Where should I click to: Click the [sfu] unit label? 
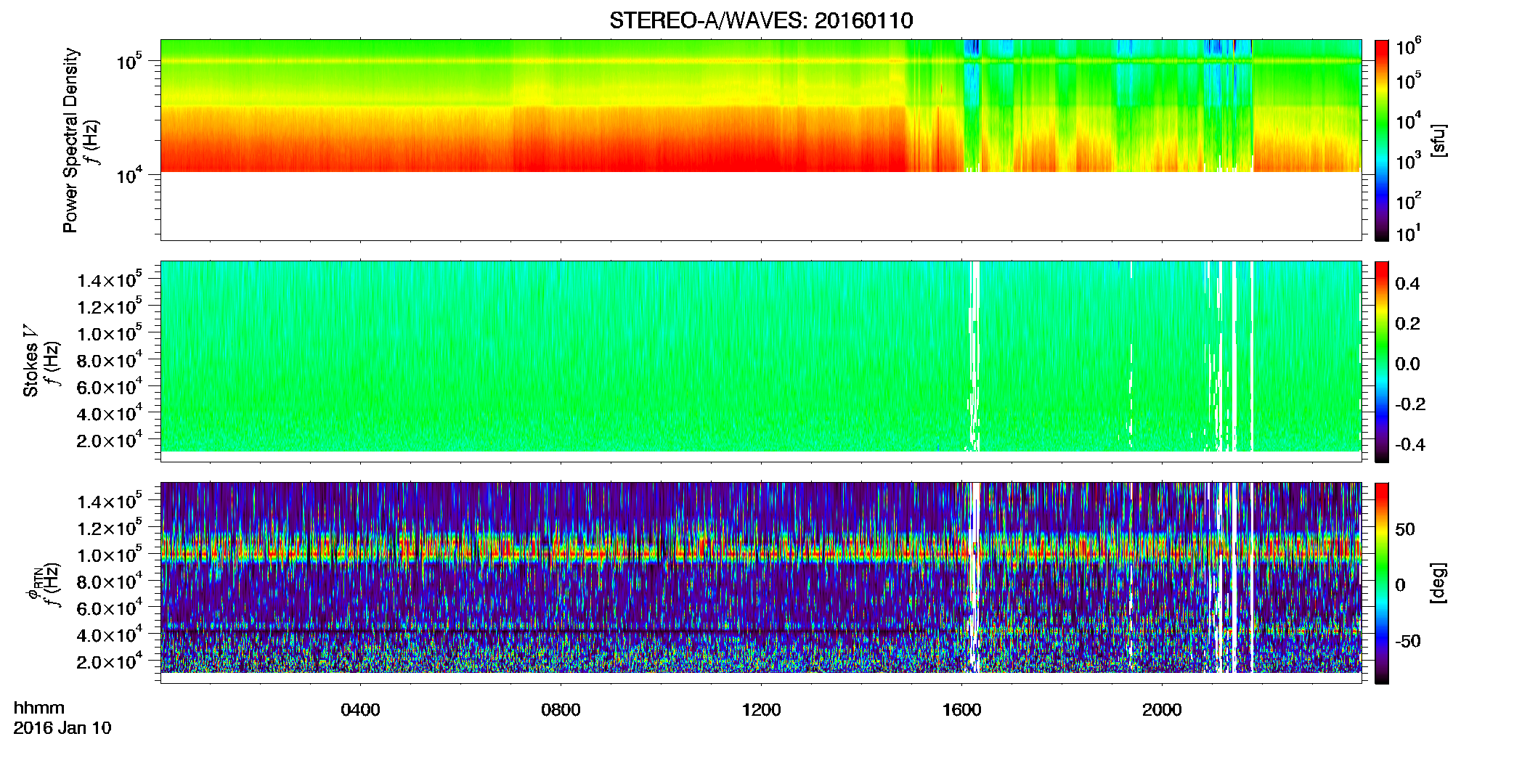[x=1438, y=141]
